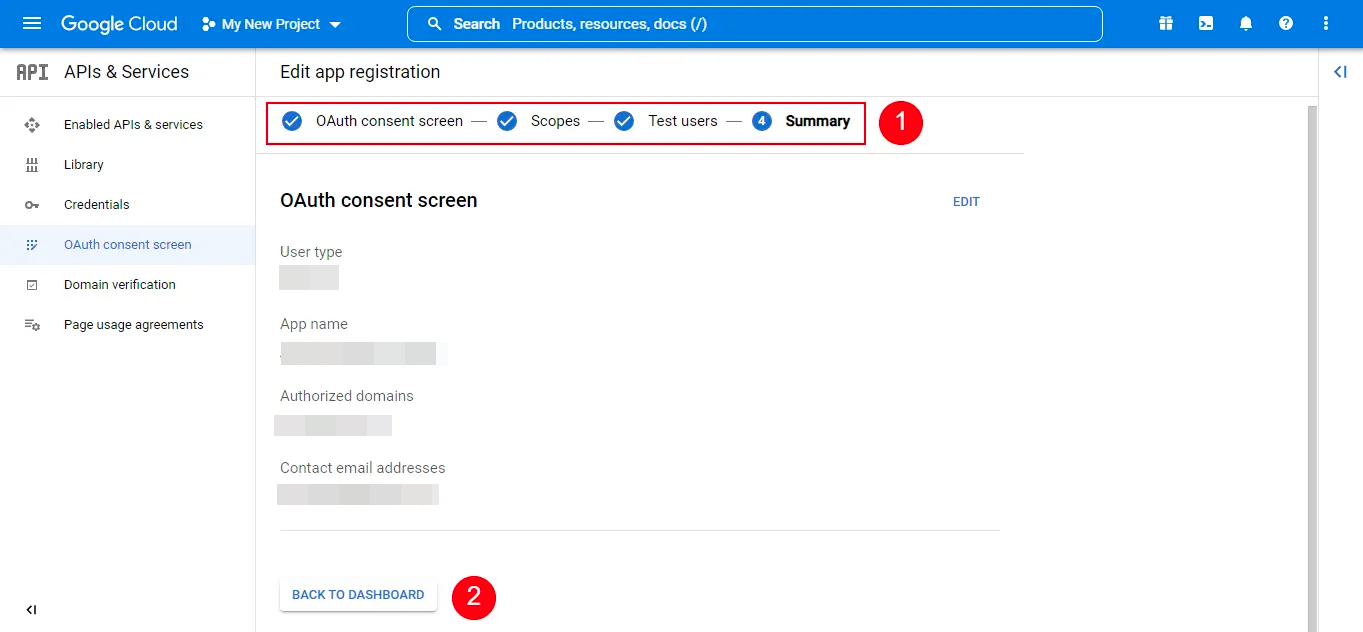The height and width of the screenshot is (632, 1363).
Task: Open the more options vertical dots menu
Action: (x=1324, y=22)
